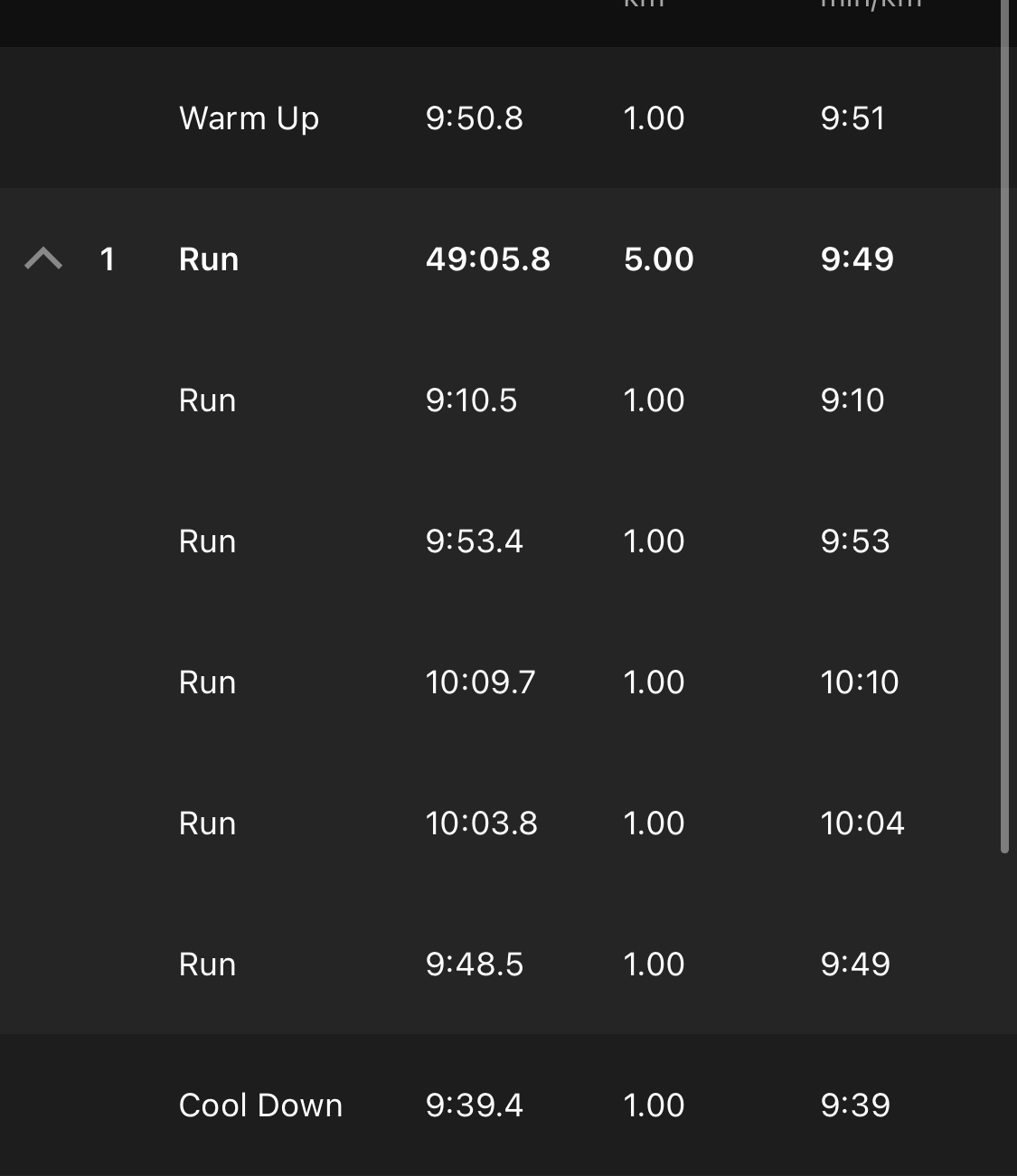
Task: Select the Cool Down row label
Action: pos(260,1105)
